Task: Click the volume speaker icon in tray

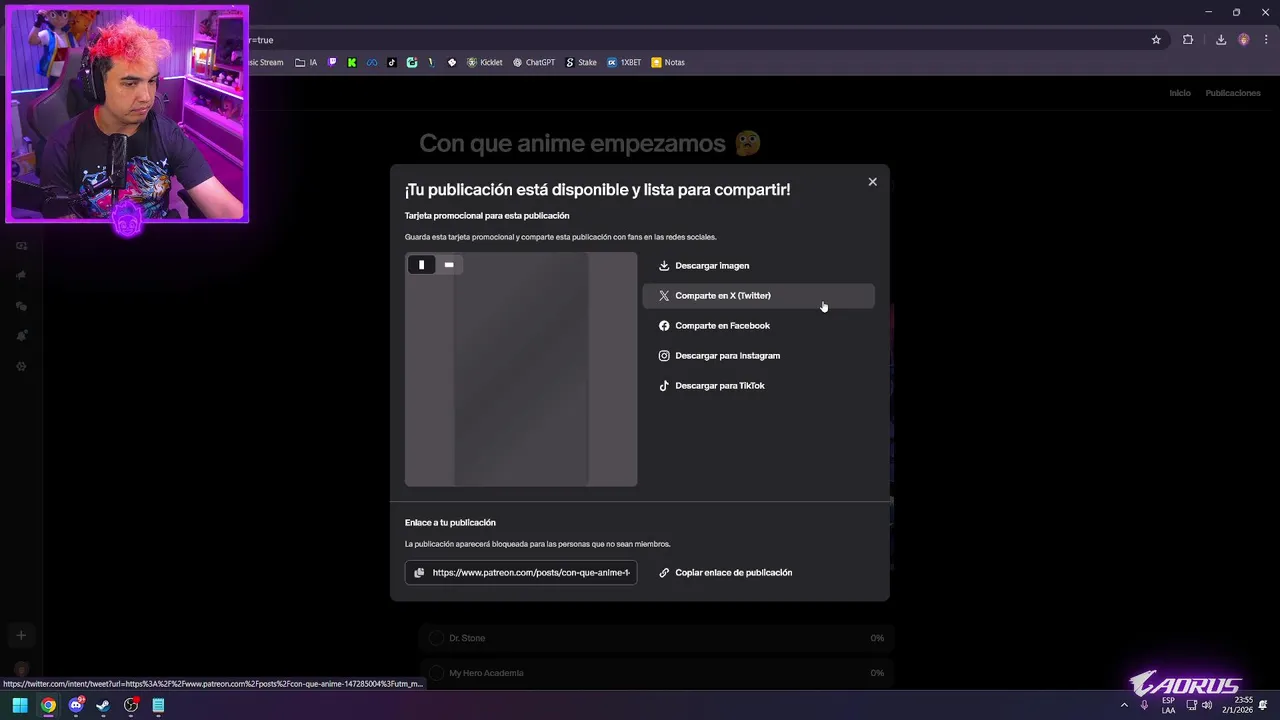Action: coord(1207,705)
